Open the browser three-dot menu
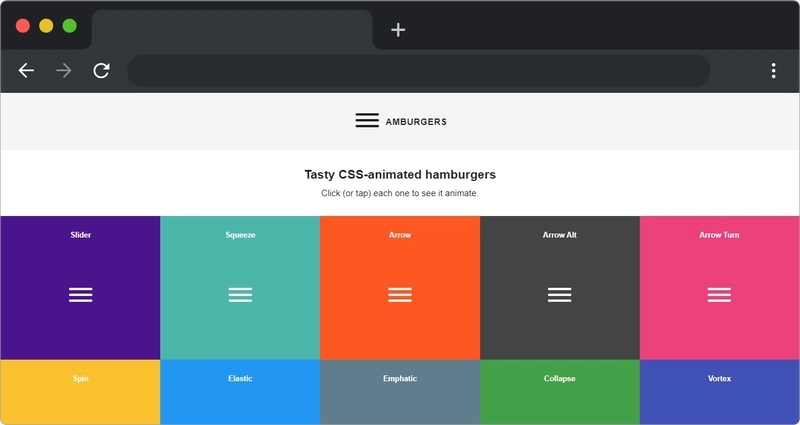The width and height of the screenshot is (800, 425). [x=773, y=70]
